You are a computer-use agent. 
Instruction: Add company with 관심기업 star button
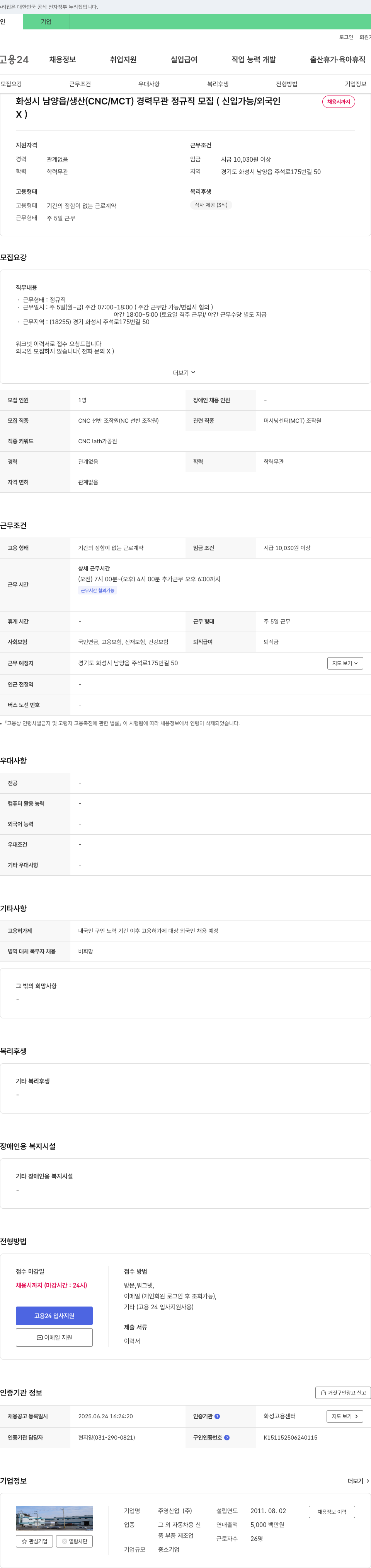(34, 1541)
